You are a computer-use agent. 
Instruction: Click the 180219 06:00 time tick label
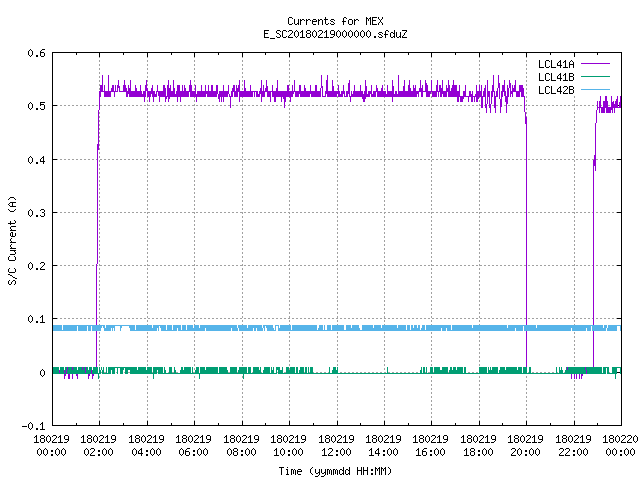[193, 446]
